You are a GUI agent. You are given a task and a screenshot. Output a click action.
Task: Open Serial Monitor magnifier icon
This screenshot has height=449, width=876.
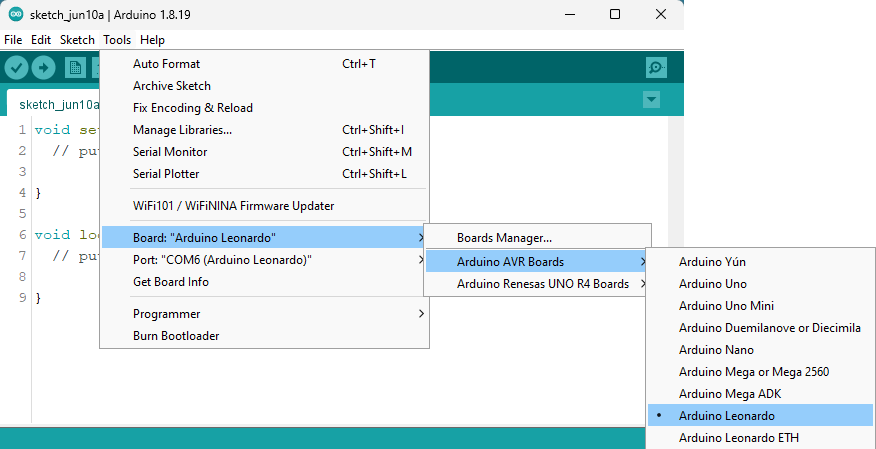(656, 68)
